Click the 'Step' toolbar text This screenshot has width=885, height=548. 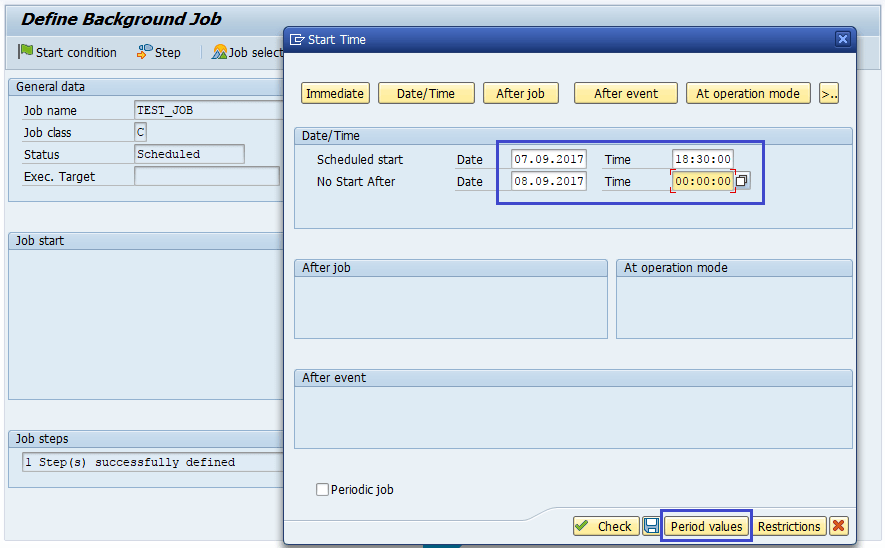tap(168, 52)
